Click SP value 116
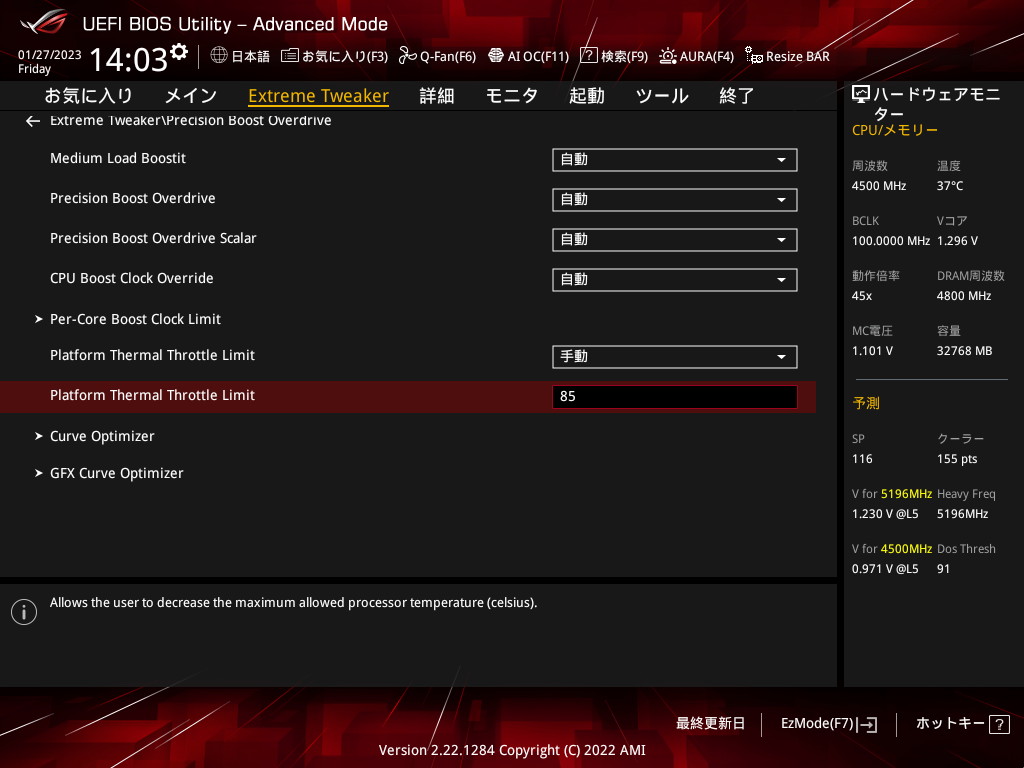This screenshot has height=768, width=1024. pyautogui.click(x=862, y=459)
